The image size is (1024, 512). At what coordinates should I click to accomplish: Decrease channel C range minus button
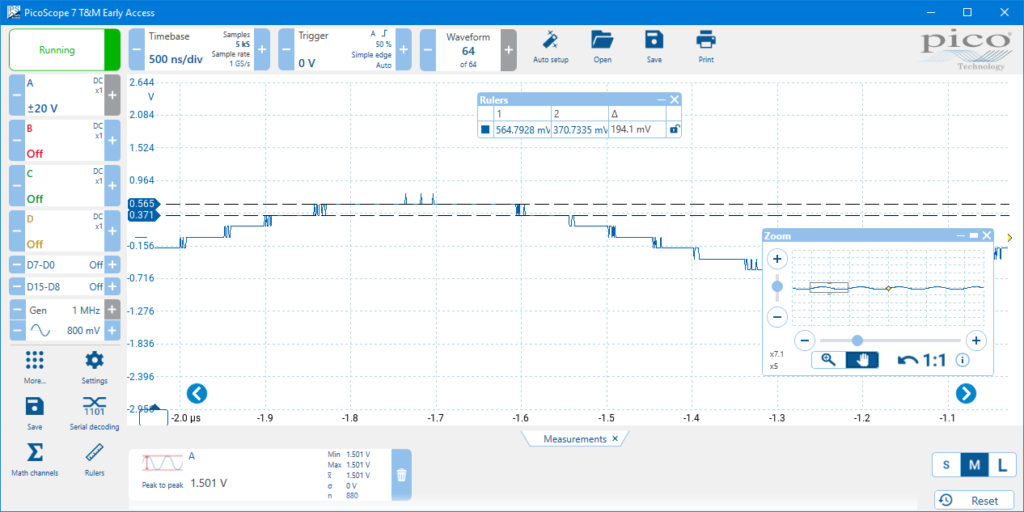[x=17, y=185]
